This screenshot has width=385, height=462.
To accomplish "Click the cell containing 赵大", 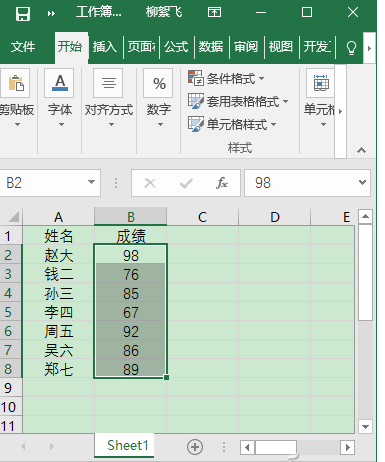I will [58, 255].
